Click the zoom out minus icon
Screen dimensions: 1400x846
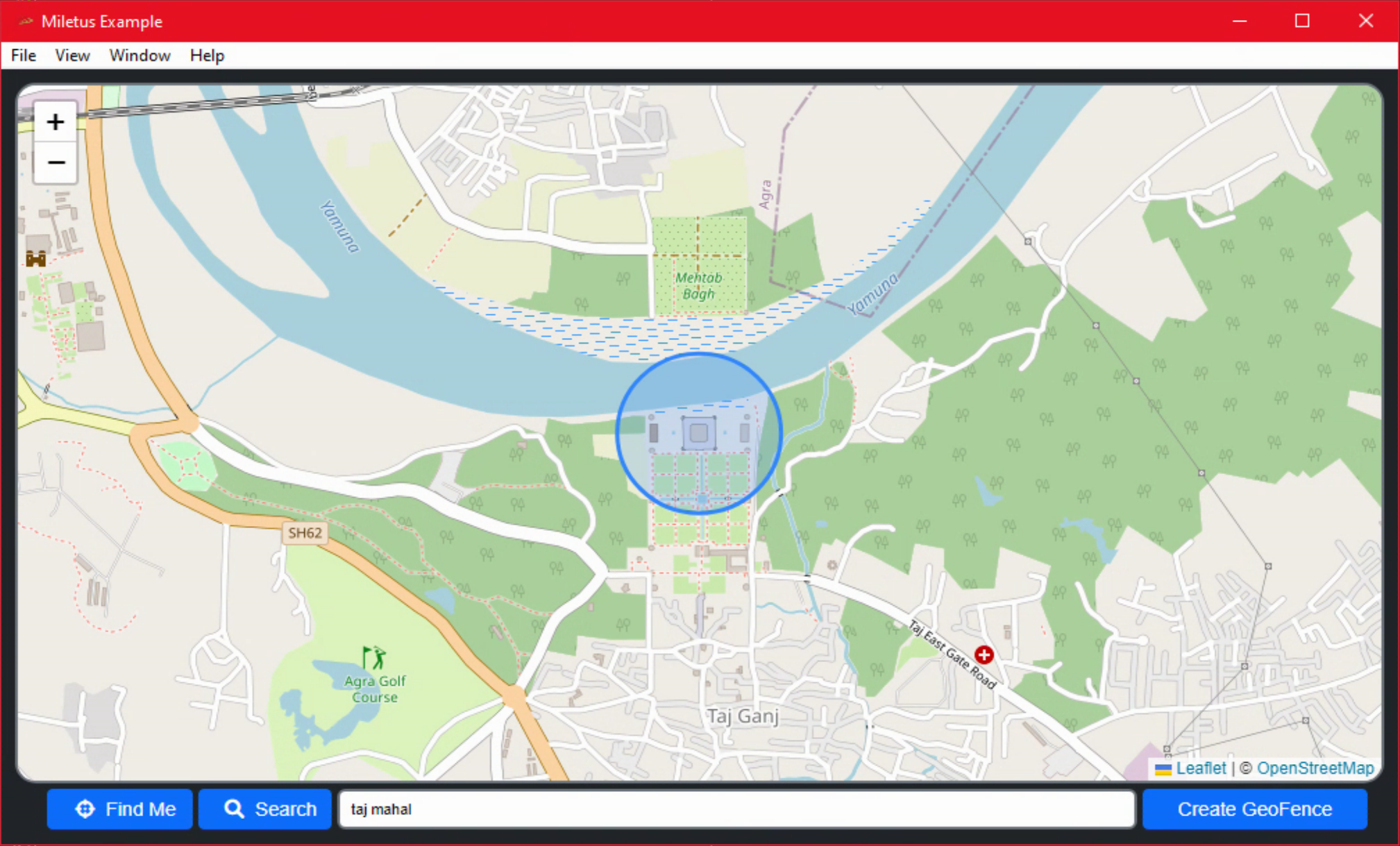(x=55, y=163)
